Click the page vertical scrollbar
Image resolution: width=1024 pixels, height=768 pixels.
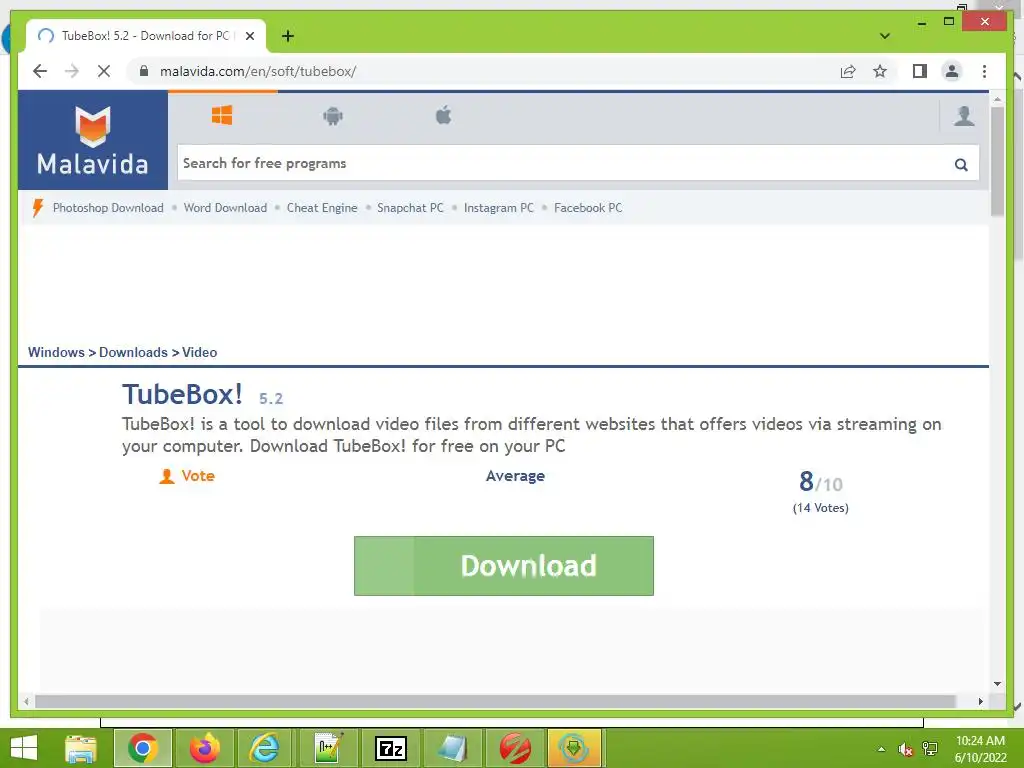pos(997,160)
